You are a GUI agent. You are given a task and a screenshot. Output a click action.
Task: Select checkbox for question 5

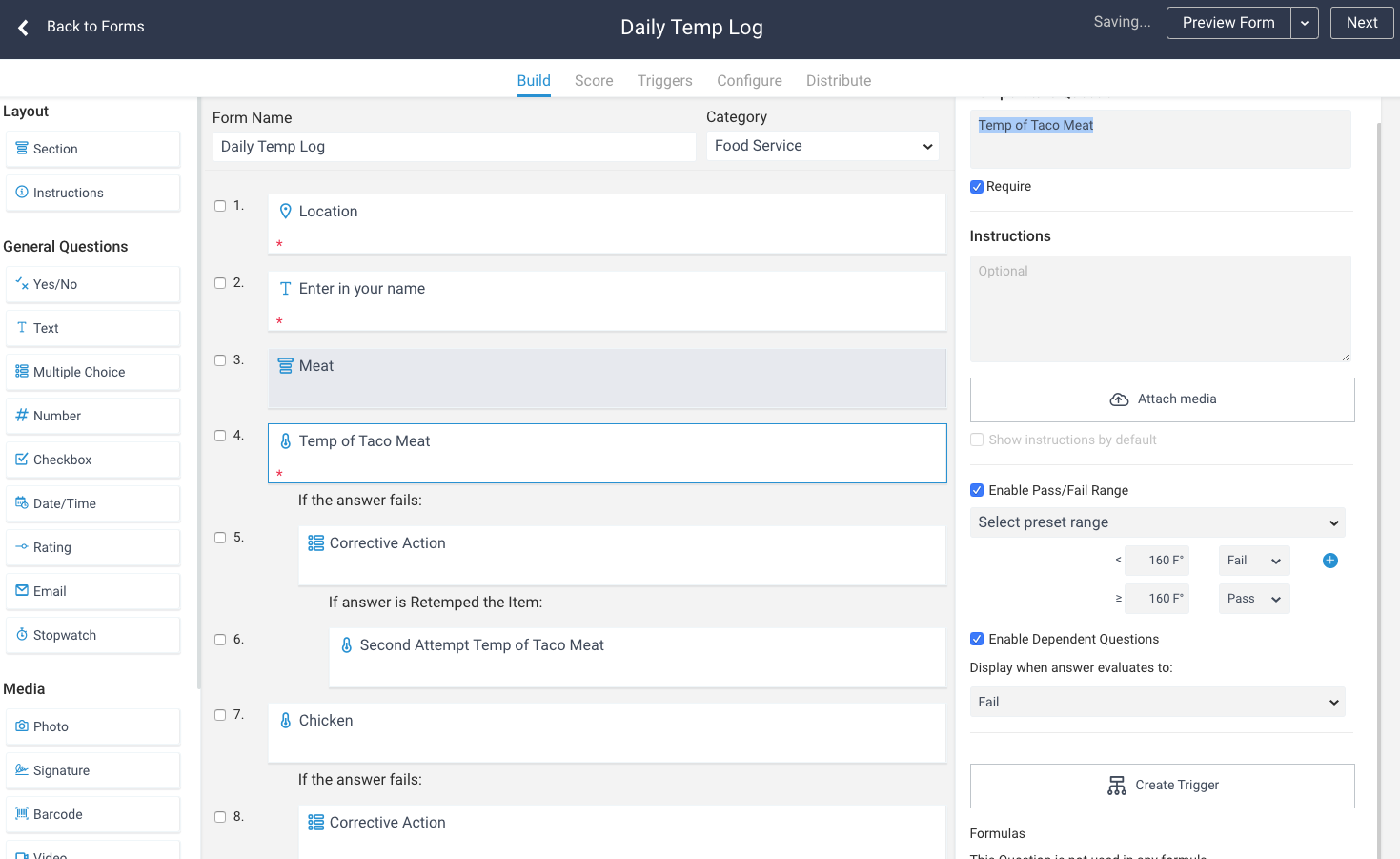click(220, 538)
